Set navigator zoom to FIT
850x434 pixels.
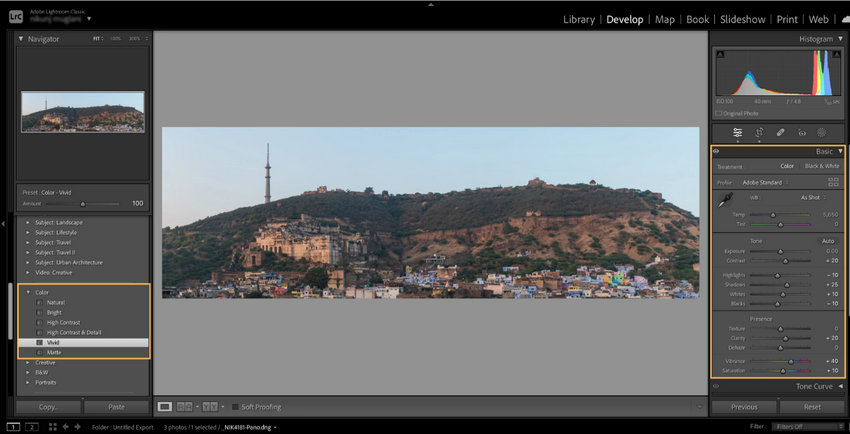coord(97,39)
